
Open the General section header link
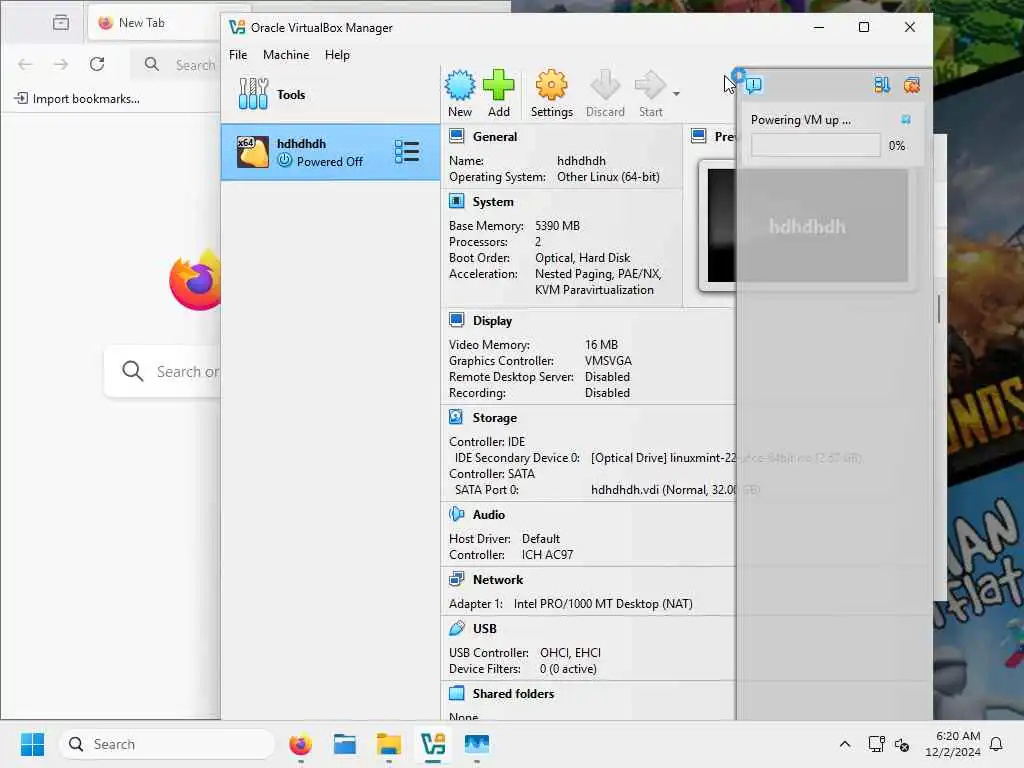[494, 136]
